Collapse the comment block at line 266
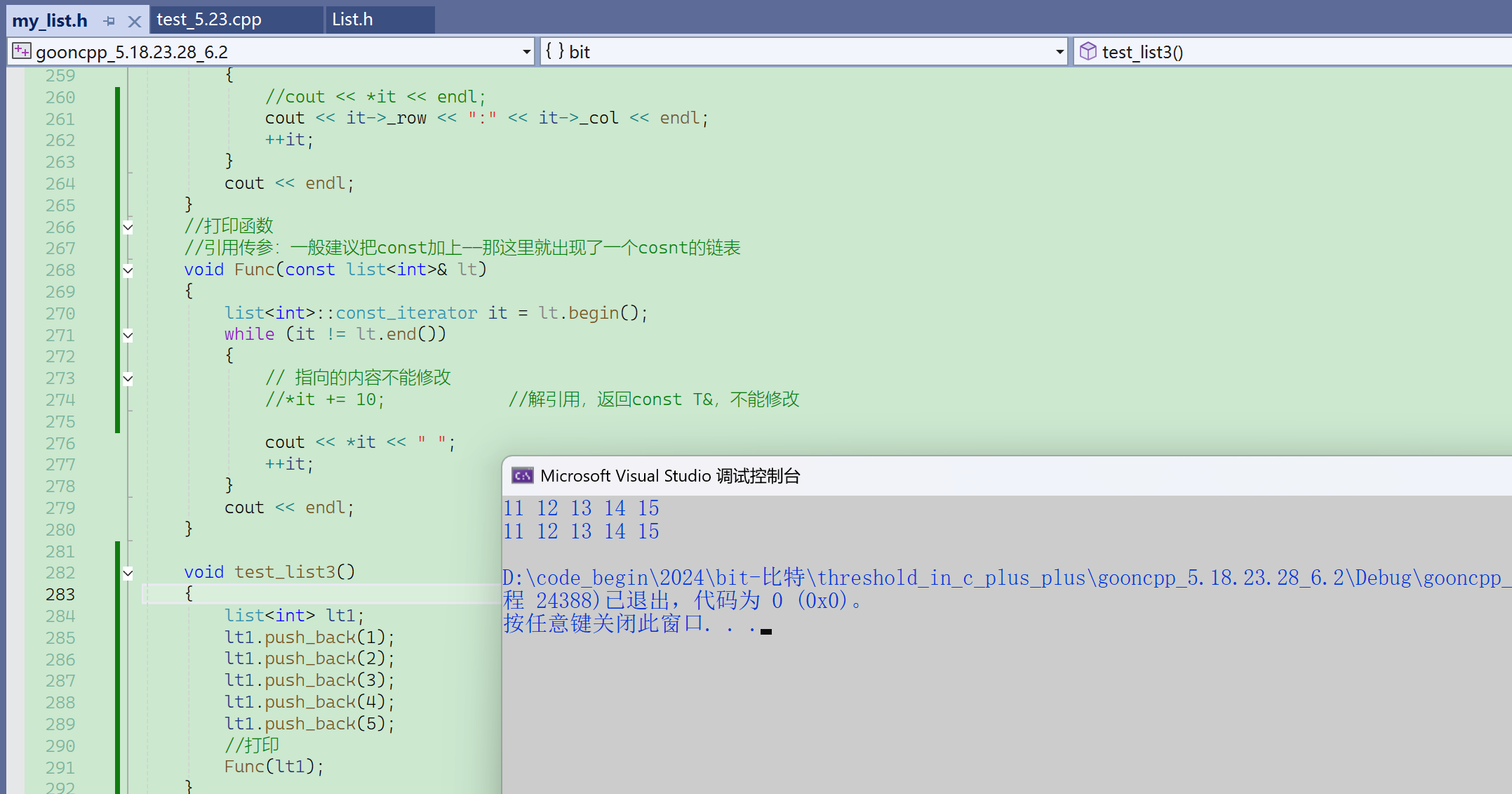Image resolution: width=1512 pixels, height=794 pixels. pyautogui.click(x=128, y=227)
